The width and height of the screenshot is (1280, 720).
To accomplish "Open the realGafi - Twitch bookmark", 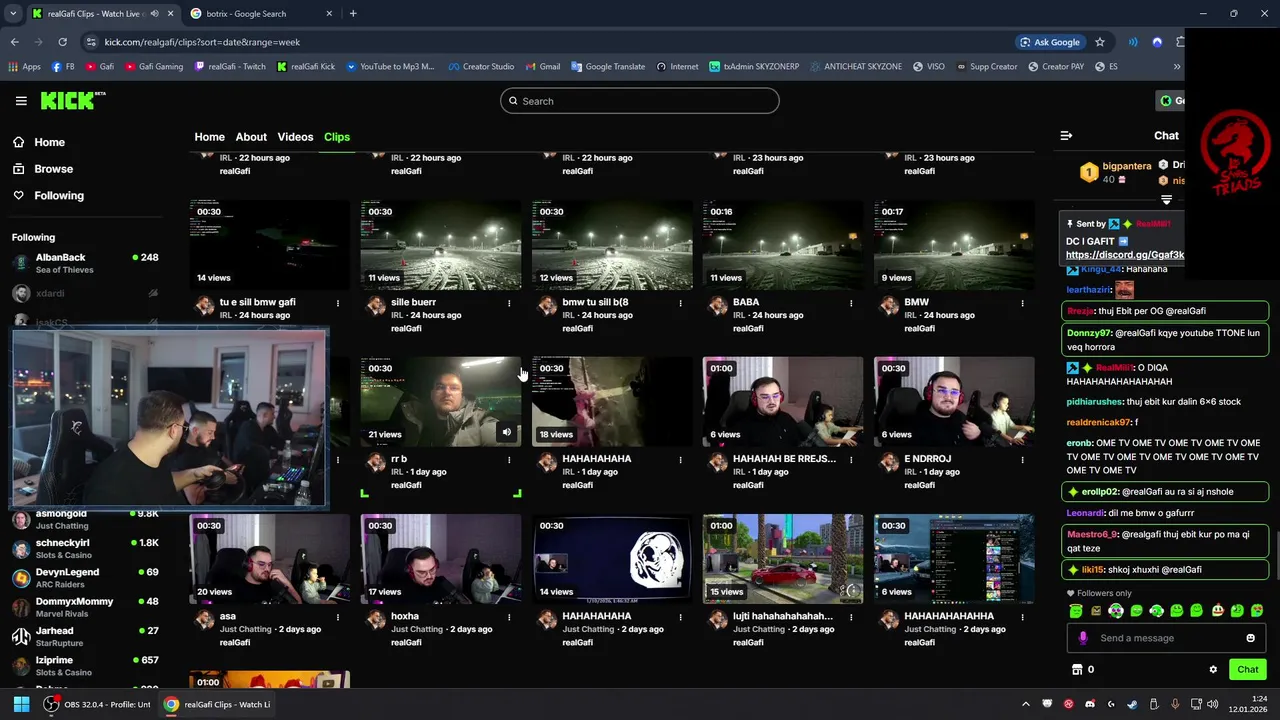I will [230, 67].
